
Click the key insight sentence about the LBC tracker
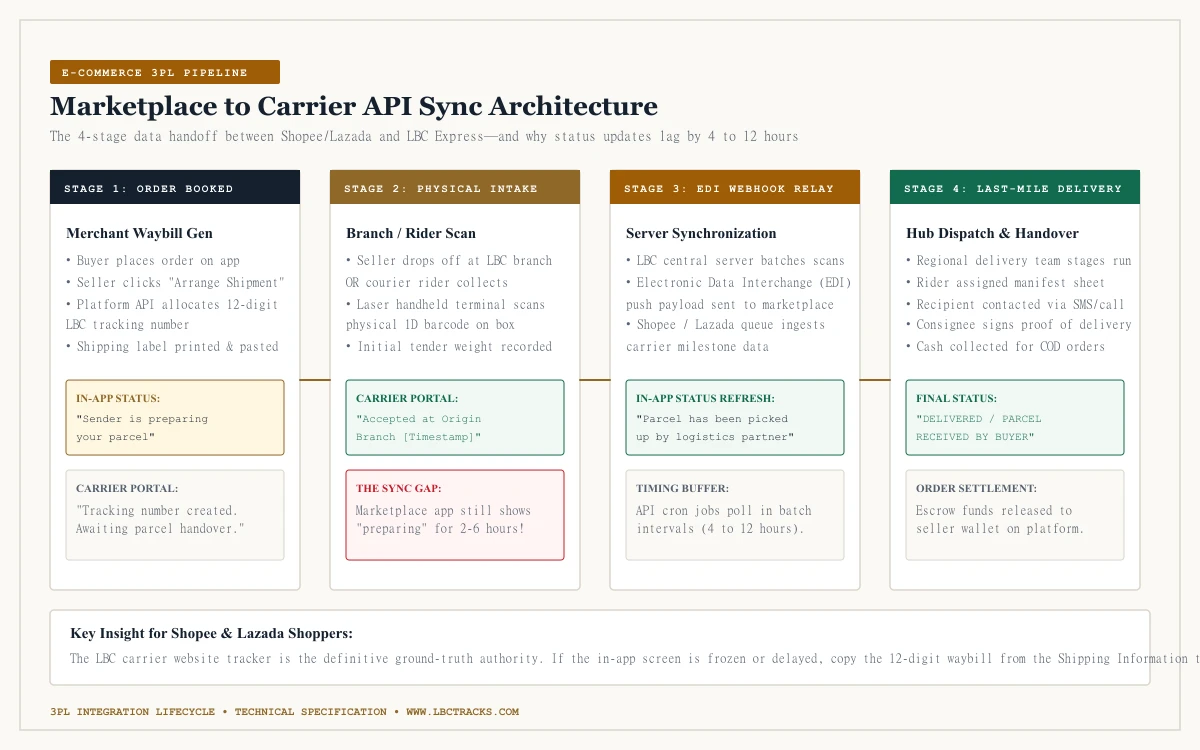pos(635,659)
